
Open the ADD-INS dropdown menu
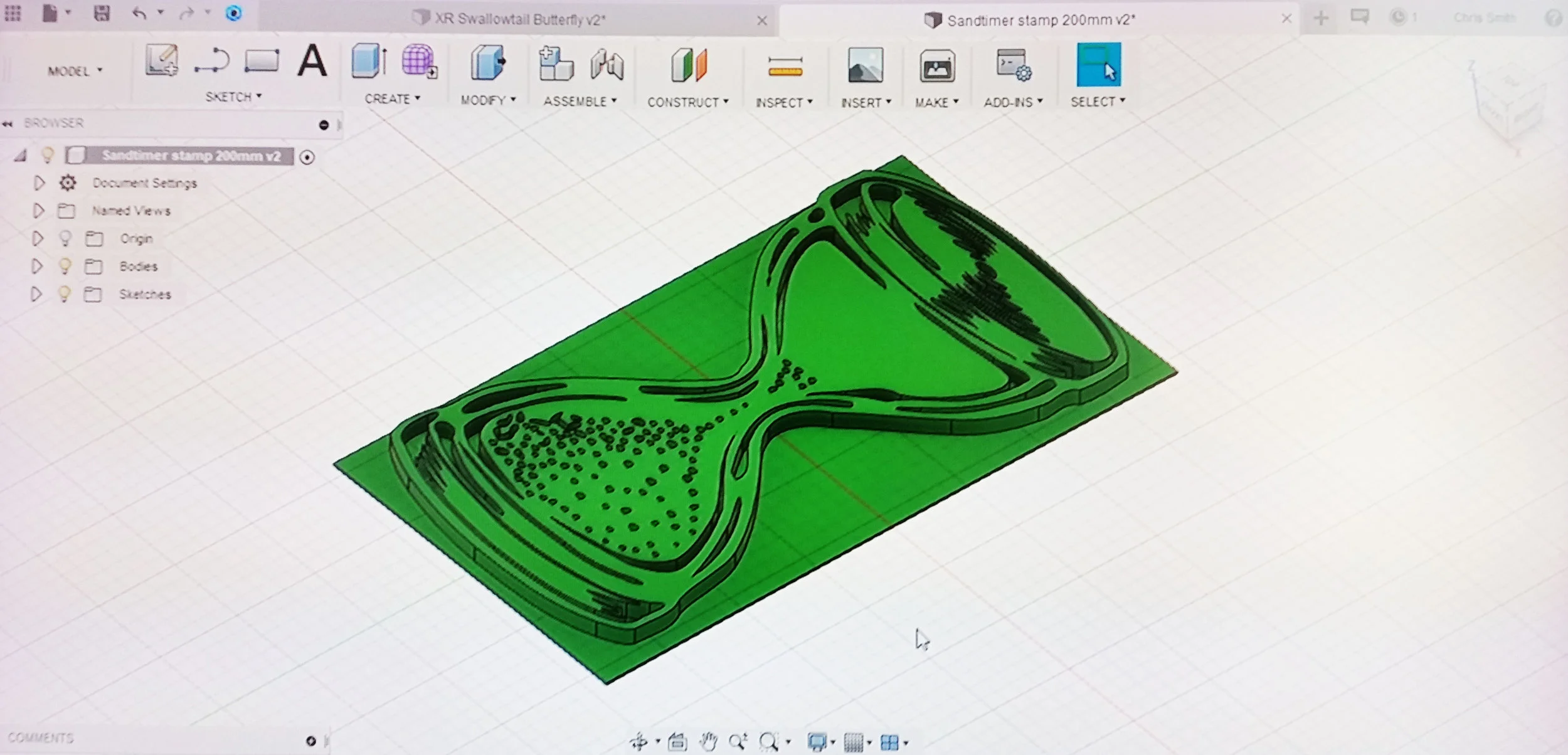(1013, 102)
